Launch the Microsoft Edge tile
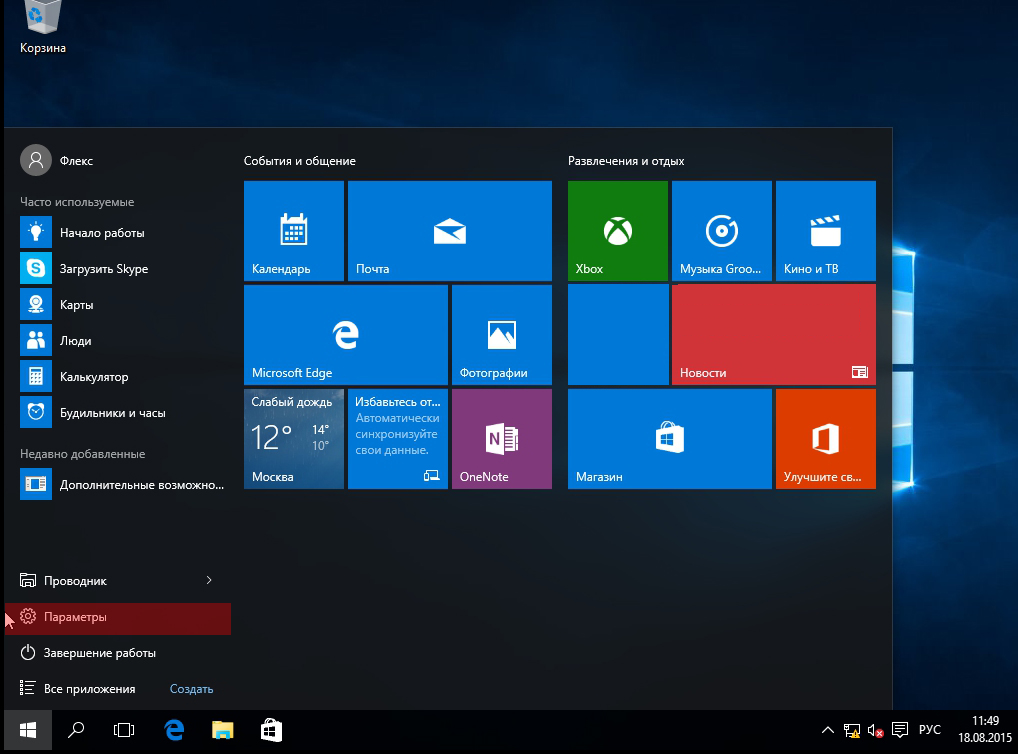 (345, 334)
